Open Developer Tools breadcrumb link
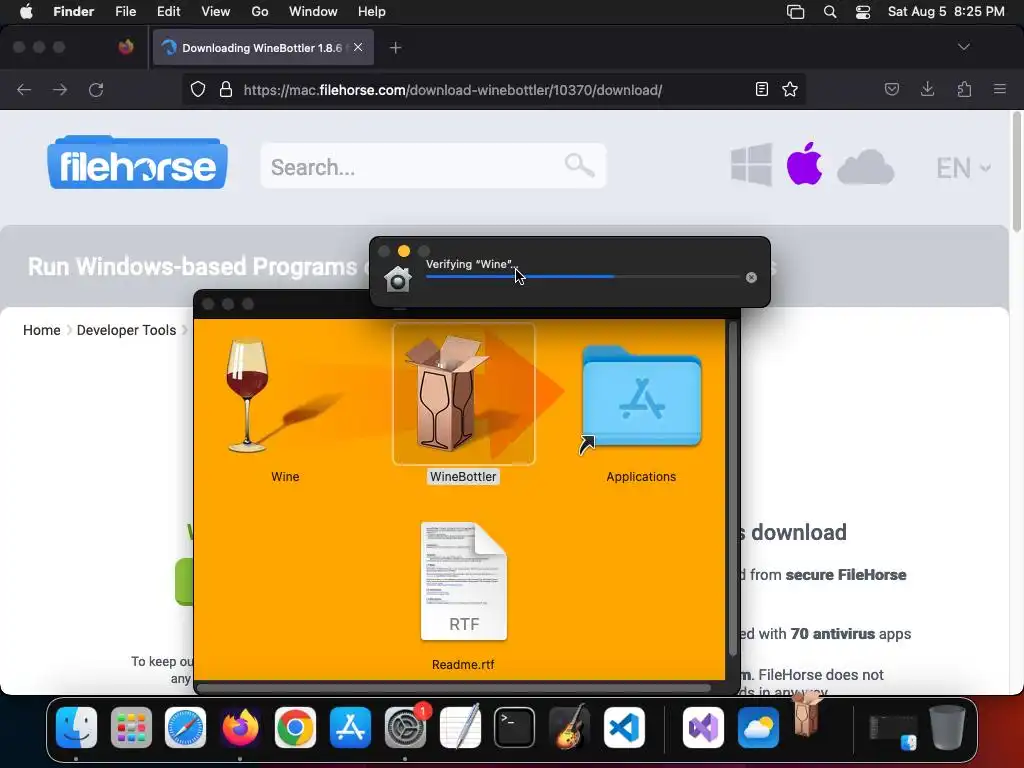This screenshot has height=768, width=1024. (126, 330)
